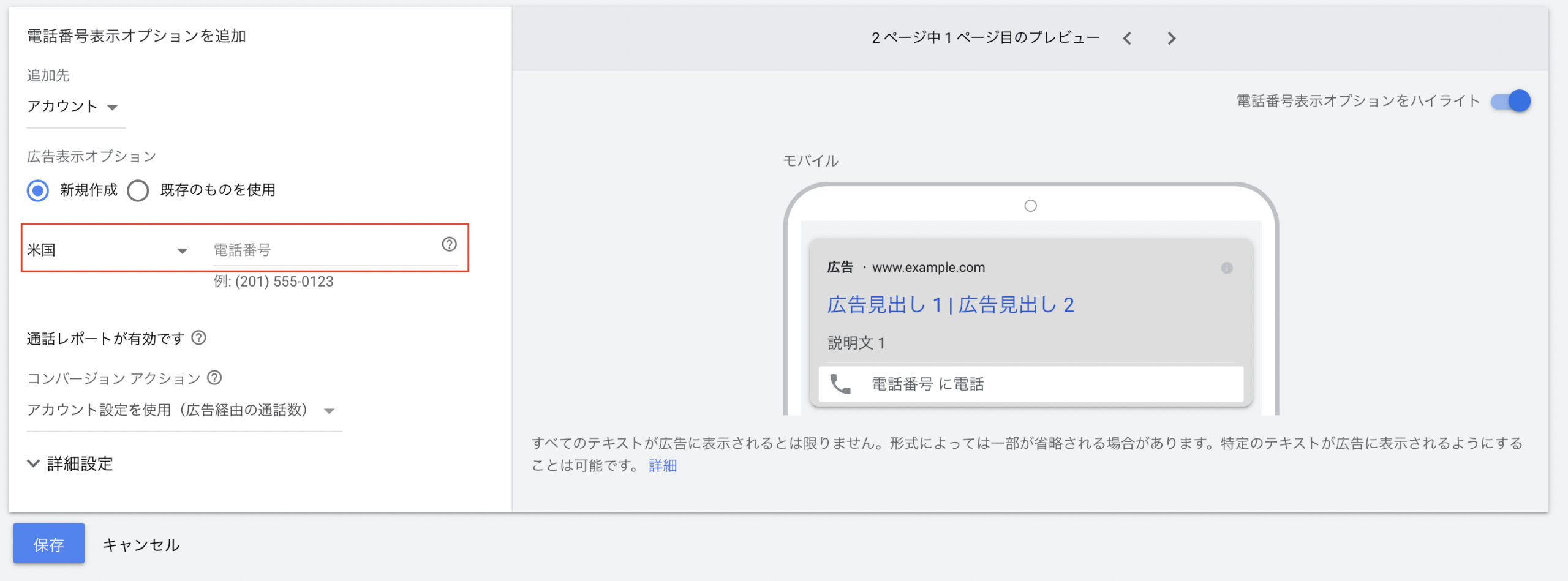Viewport: 1568px width, 581px height.
Task: Select the 新規作成 radio button
Action: click(x=38, y=190)
